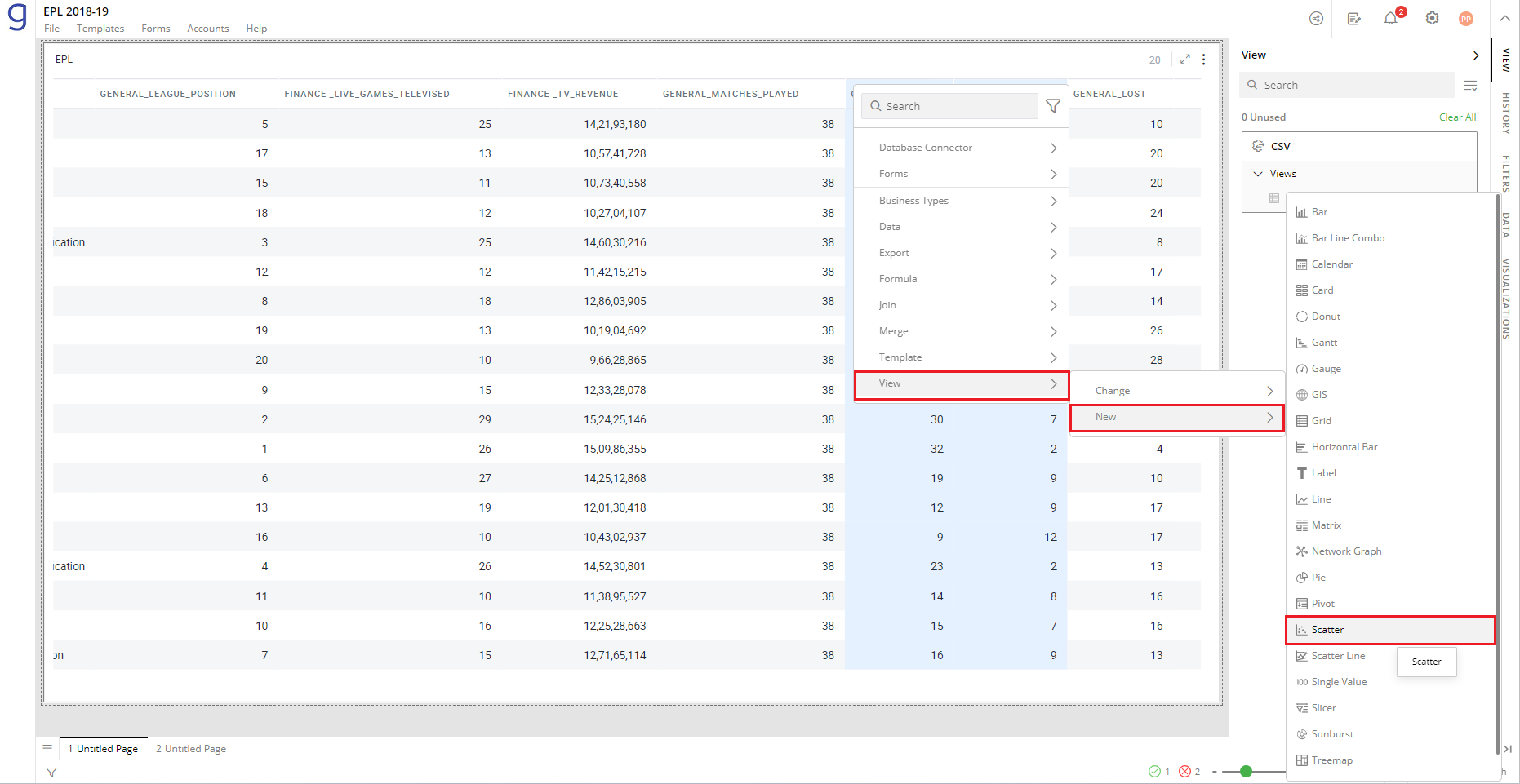The image size is (1520, 784).
Task: Open the Change submenu under View
Action: tap(1177, 391)
